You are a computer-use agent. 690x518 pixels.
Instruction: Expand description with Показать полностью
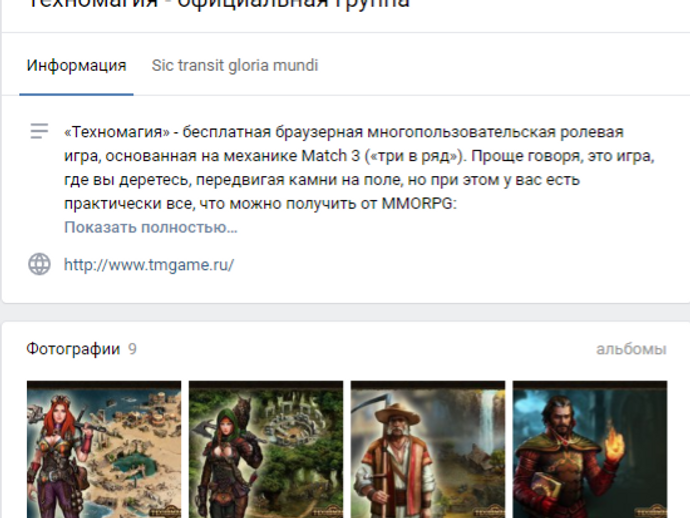pos(150,228)
